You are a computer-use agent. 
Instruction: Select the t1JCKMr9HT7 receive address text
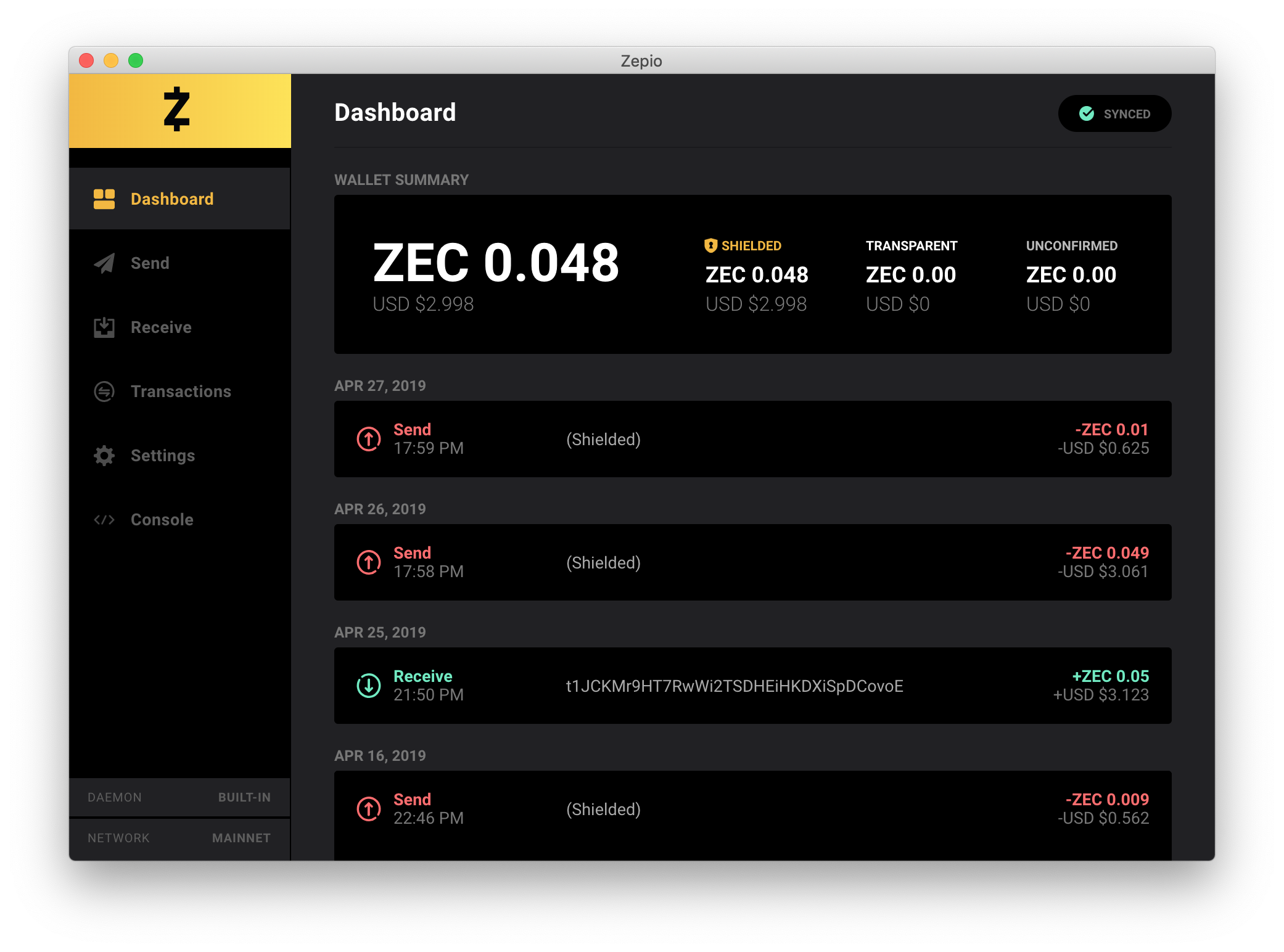tap(734, 686)
